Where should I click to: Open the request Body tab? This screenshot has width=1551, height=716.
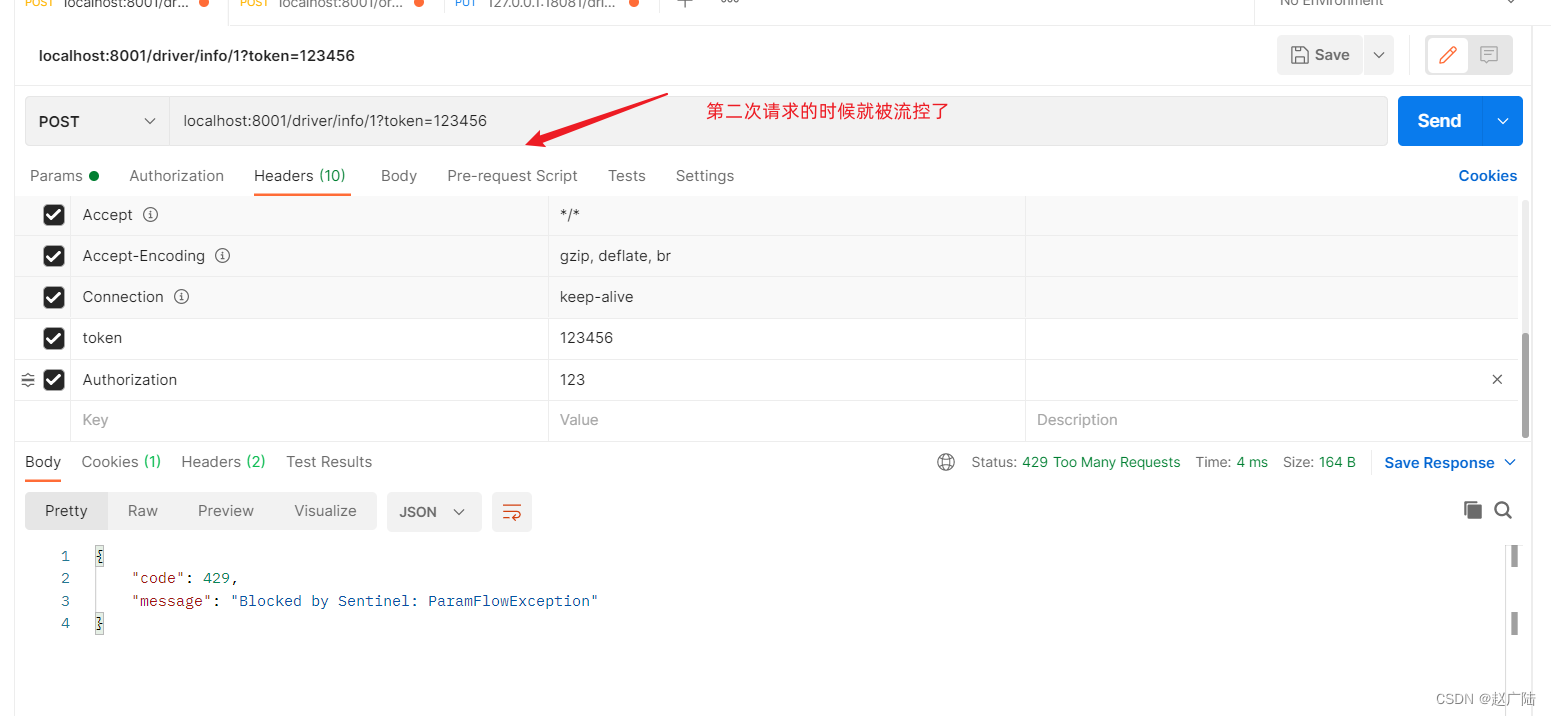tap(399, 175)
